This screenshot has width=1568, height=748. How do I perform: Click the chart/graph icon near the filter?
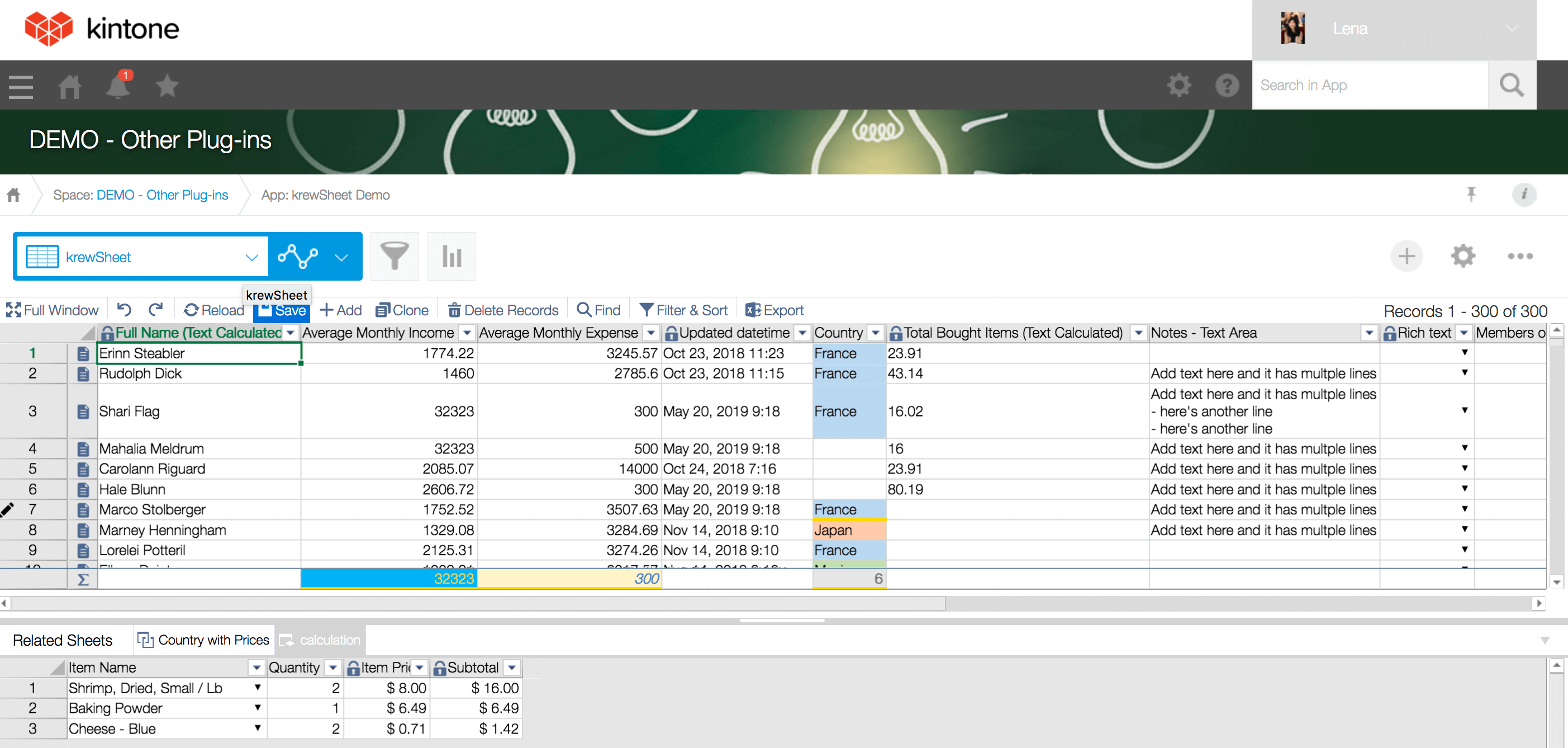pos(451,256)
